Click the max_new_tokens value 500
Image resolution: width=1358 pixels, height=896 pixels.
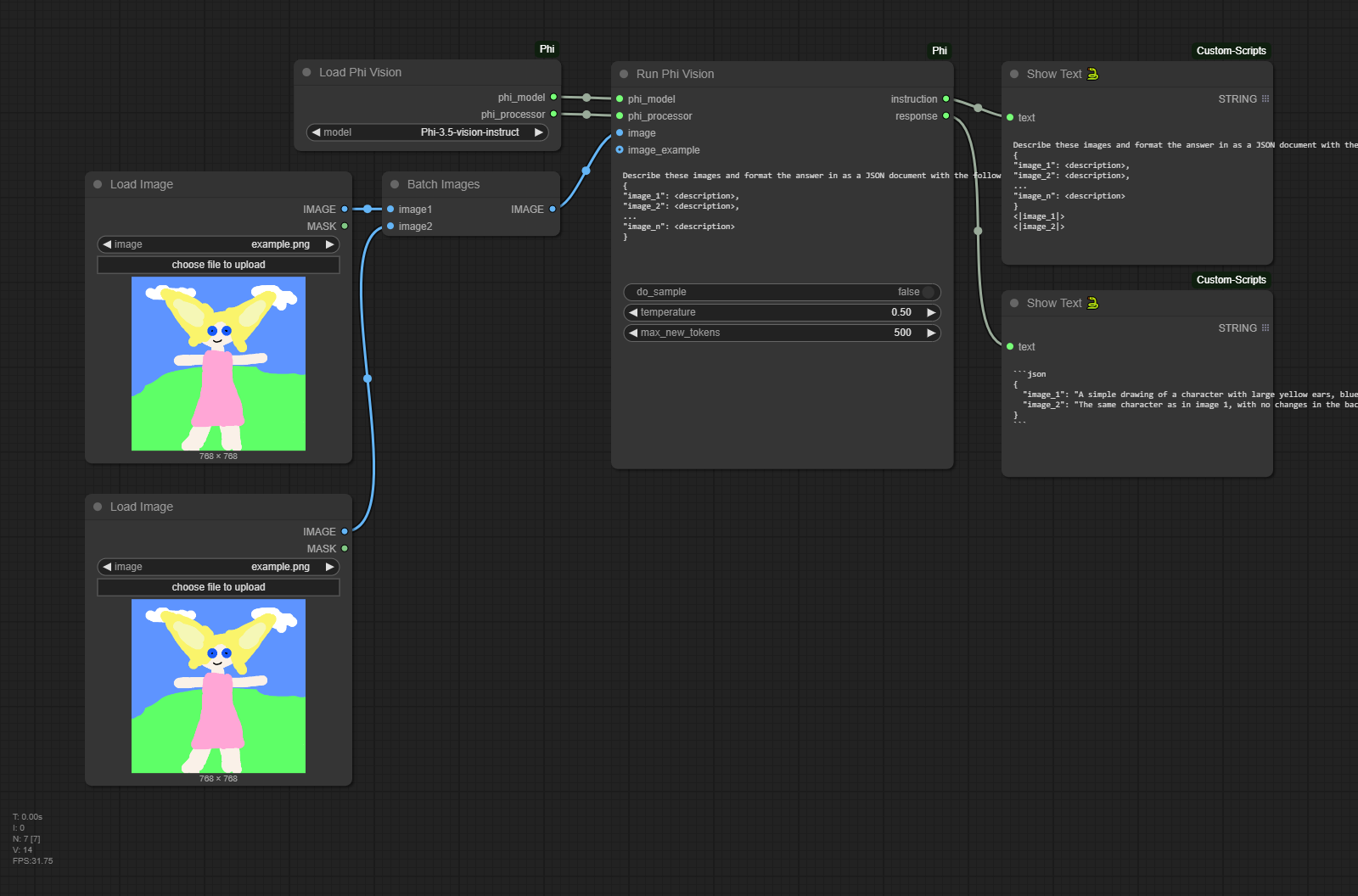pyautogui.click(x=902, y=333)
